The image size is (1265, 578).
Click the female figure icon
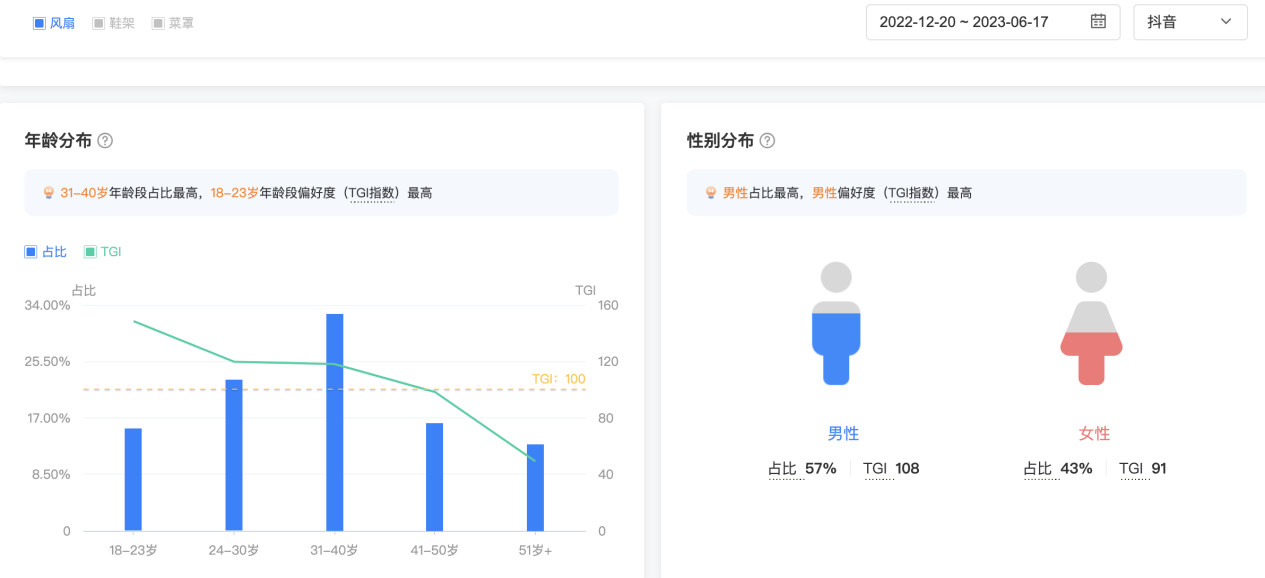pos(1091,324)
